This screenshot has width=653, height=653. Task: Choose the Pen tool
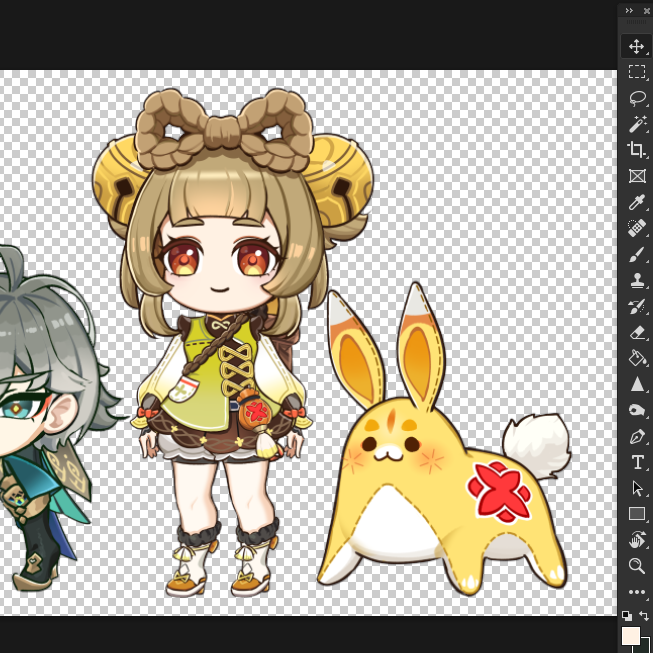coord(636,437)
